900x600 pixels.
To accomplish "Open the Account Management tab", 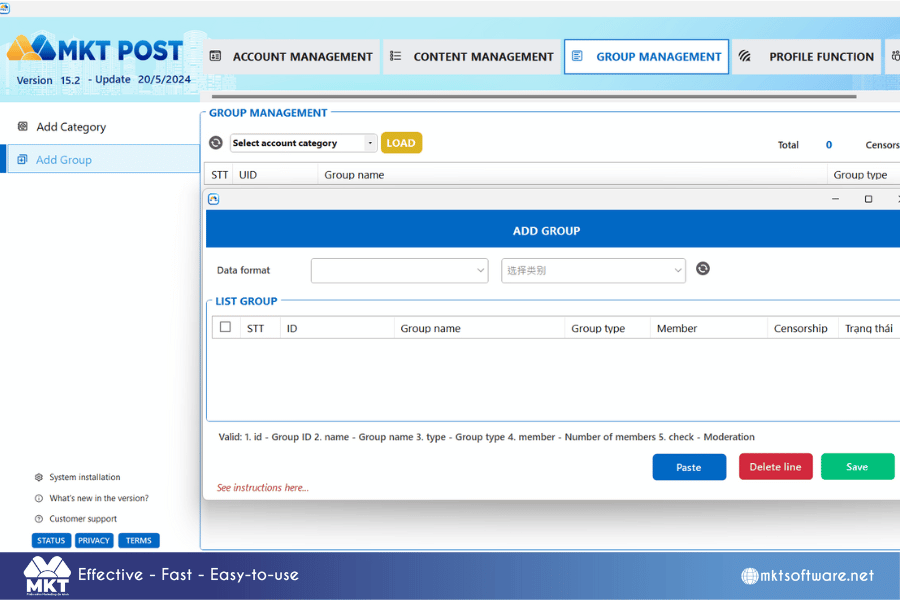I will click(292, 57).
